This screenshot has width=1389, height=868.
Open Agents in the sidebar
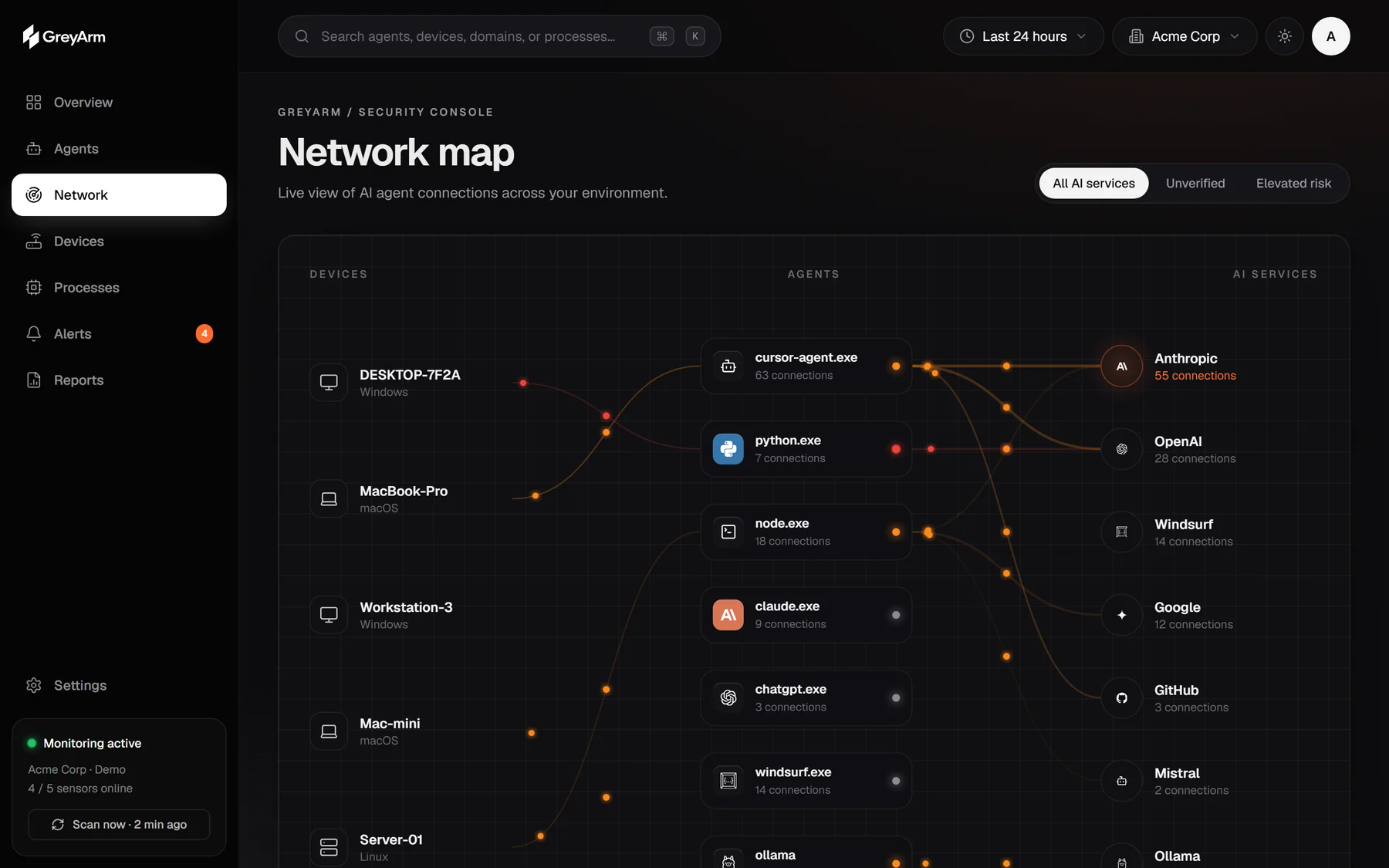pos(119,149)
